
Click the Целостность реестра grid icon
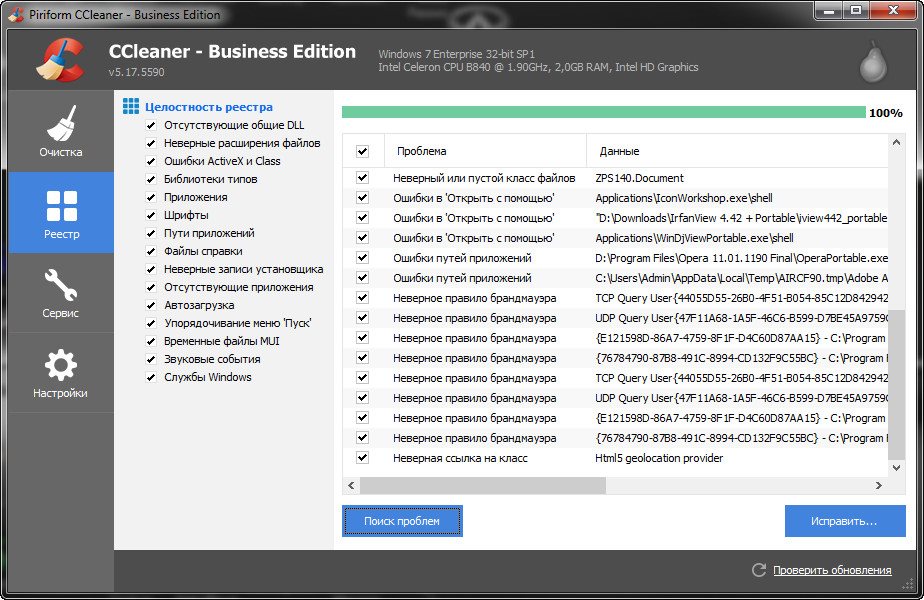[131, 106]
